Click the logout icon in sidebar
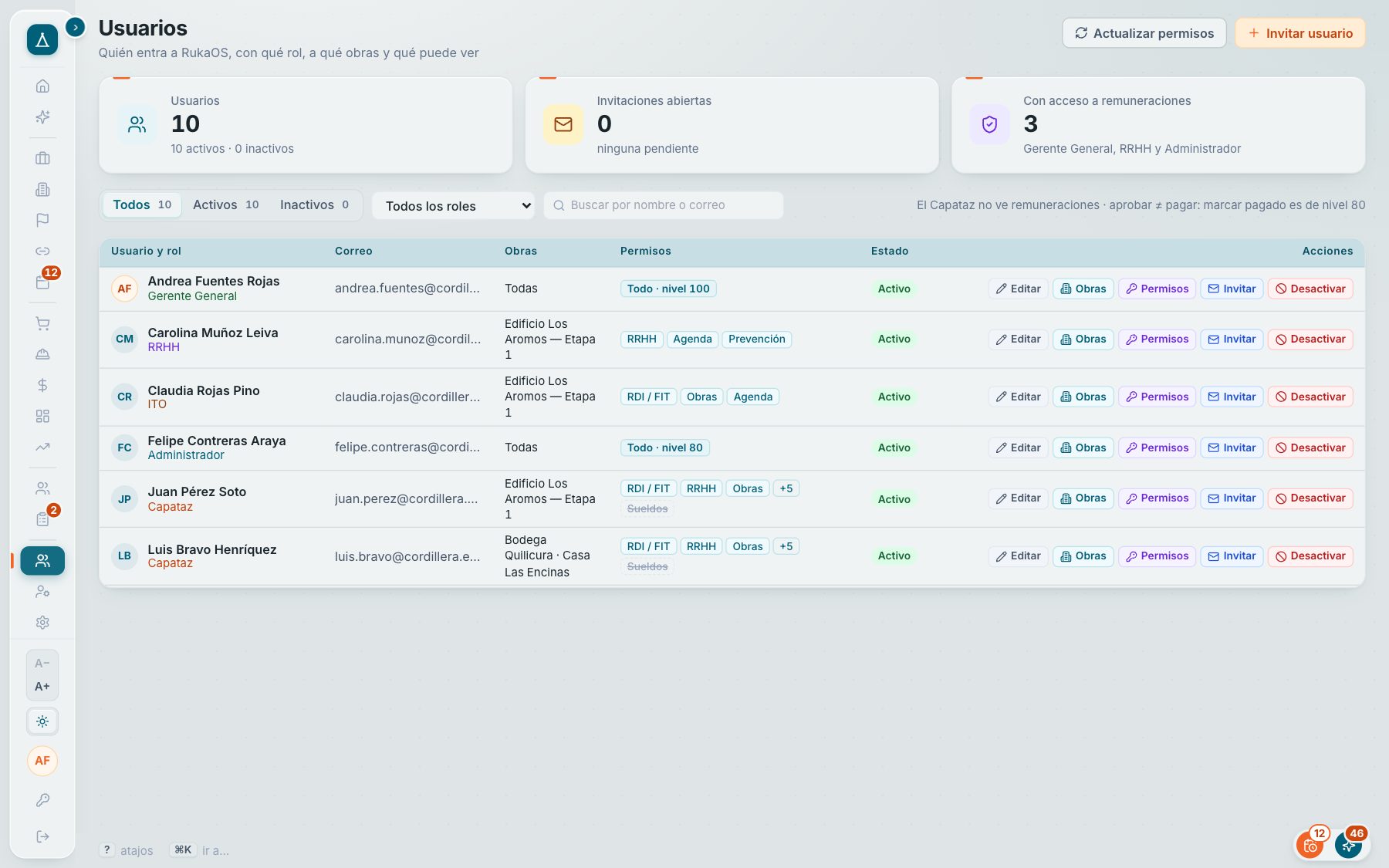The height and width of the screenshot is (868, 1389). (x=42, y=836)
